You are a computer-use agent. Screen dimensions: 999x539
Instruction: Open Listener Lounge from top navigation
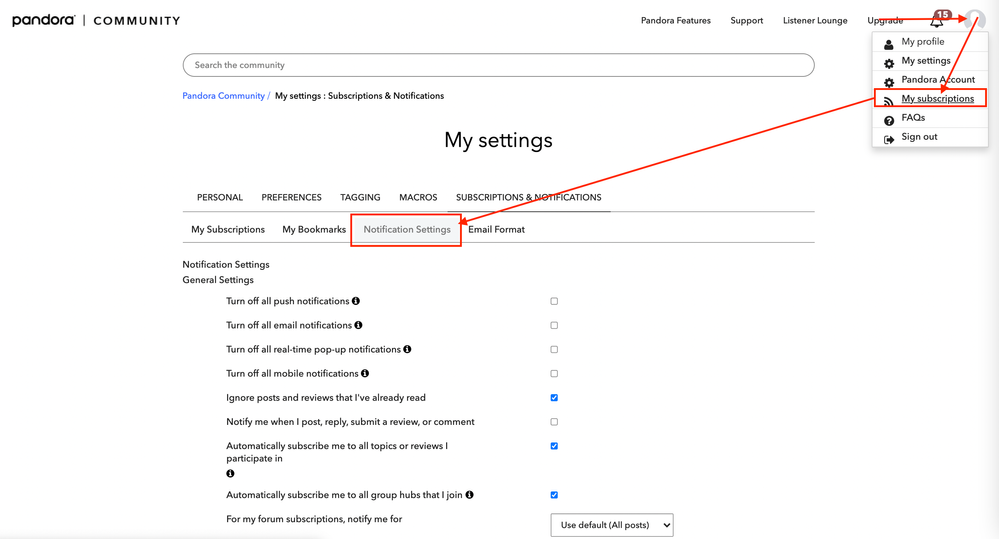click(815, 21)
